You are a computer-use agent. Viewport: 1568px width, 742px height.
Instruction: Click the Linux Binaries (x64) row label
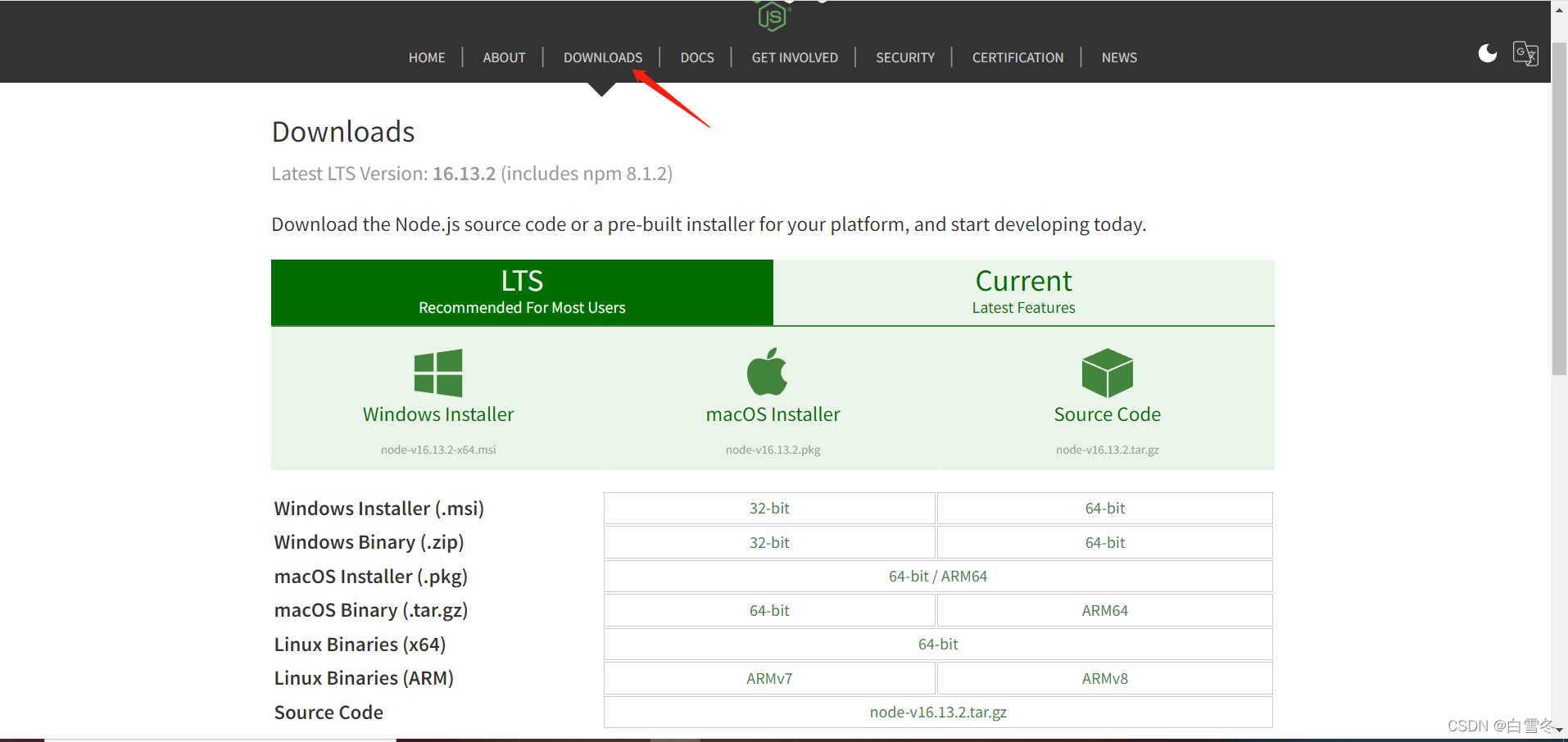360,645
